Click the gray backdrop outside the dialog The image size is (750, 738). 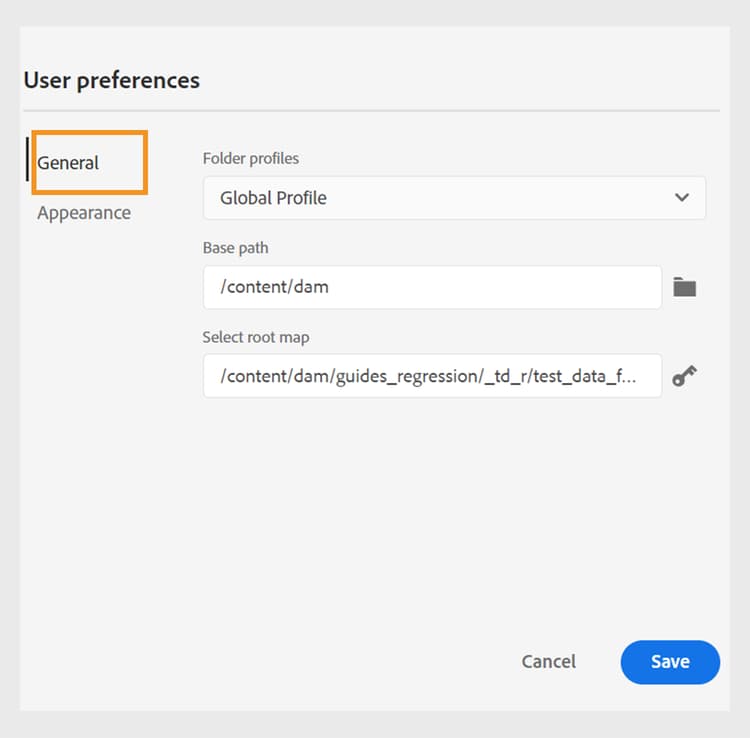click(734, 400)
